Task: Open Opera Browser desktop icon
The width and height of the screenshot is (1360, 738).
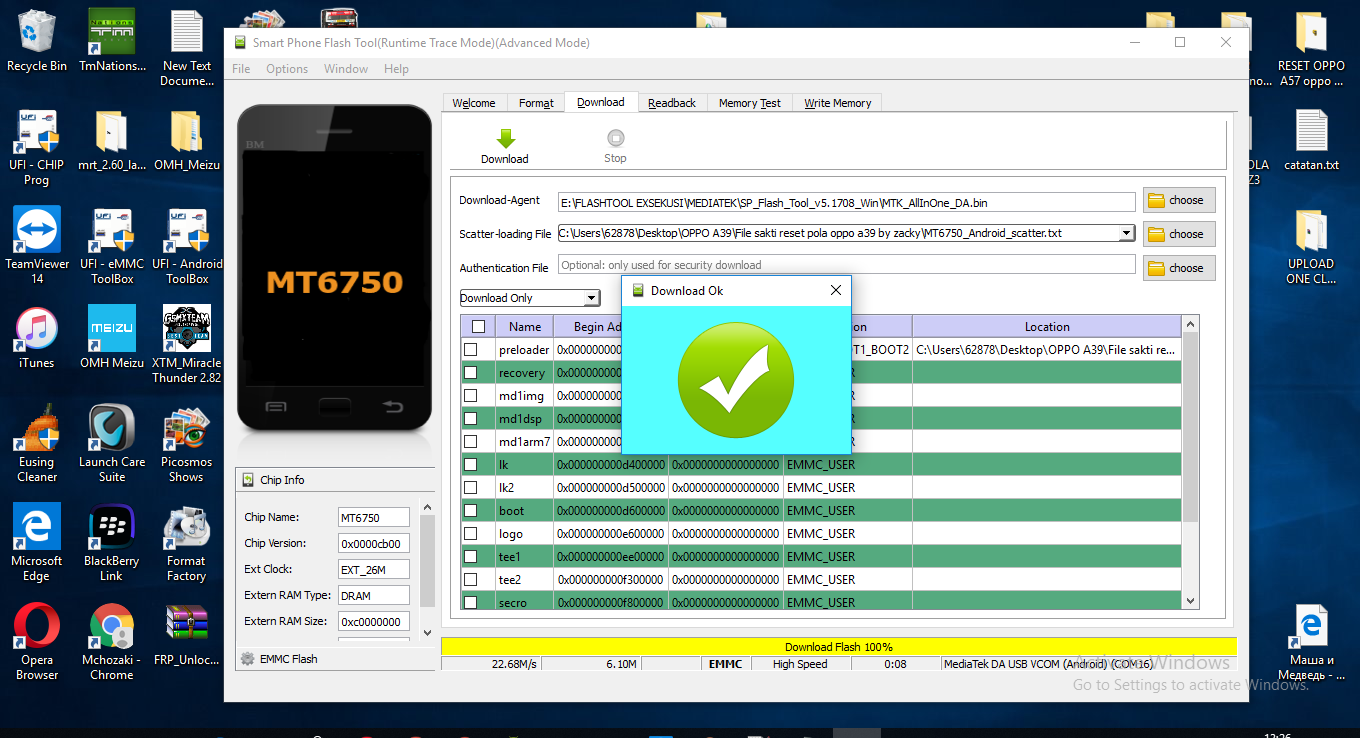Action: point(37,626)
